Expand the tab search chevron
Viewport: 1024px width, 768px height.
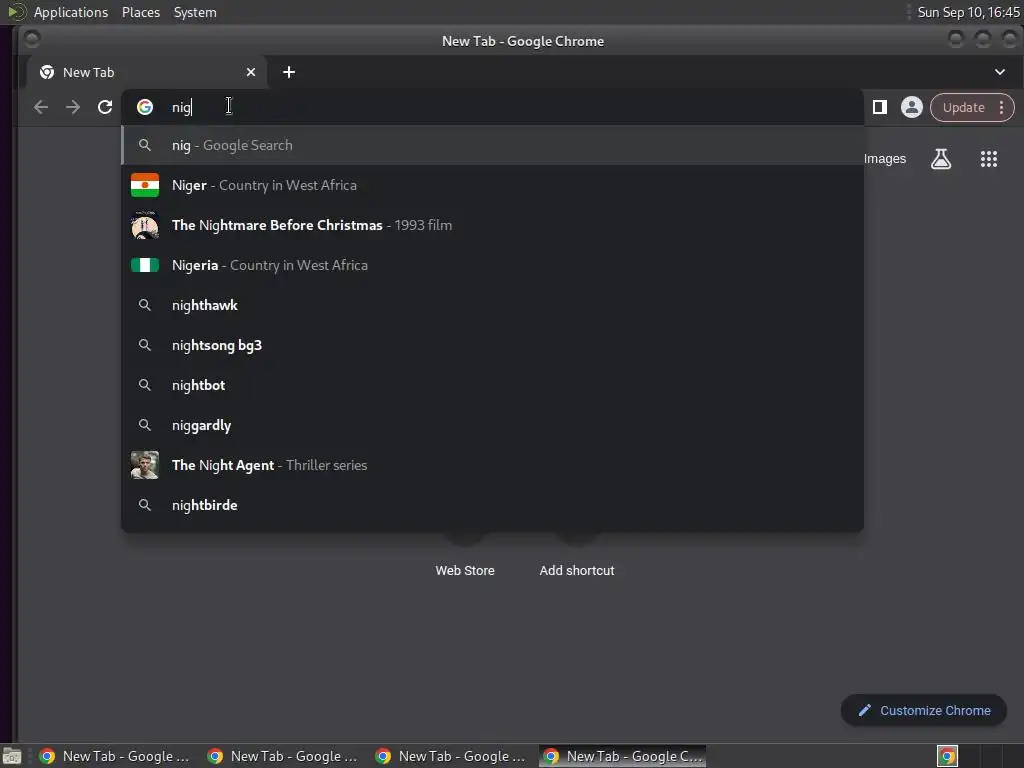point(1000,72)
